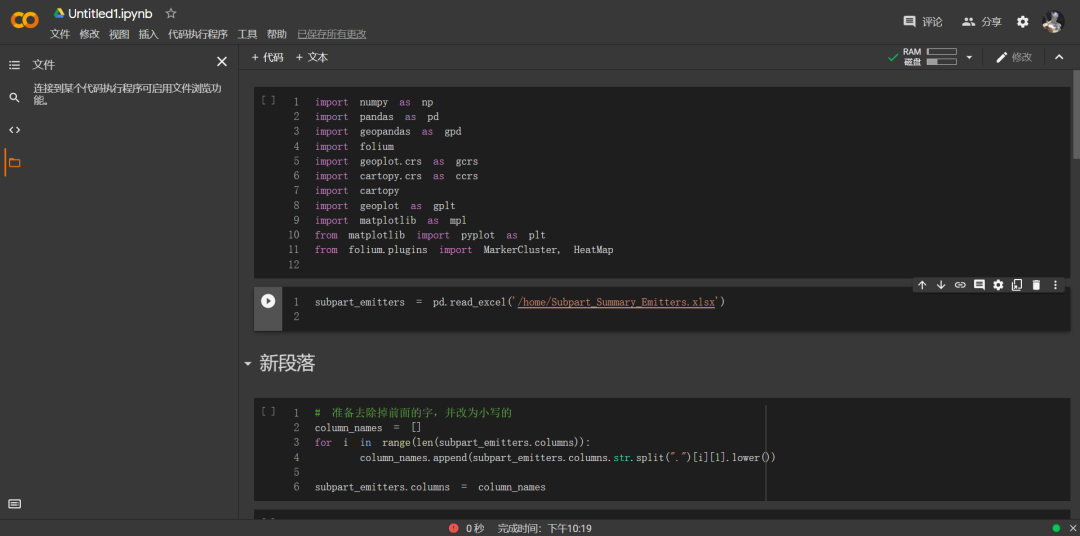Open the 评论 comments button
The height and width of the screenshot is (536, 1080).
[923, 21]
